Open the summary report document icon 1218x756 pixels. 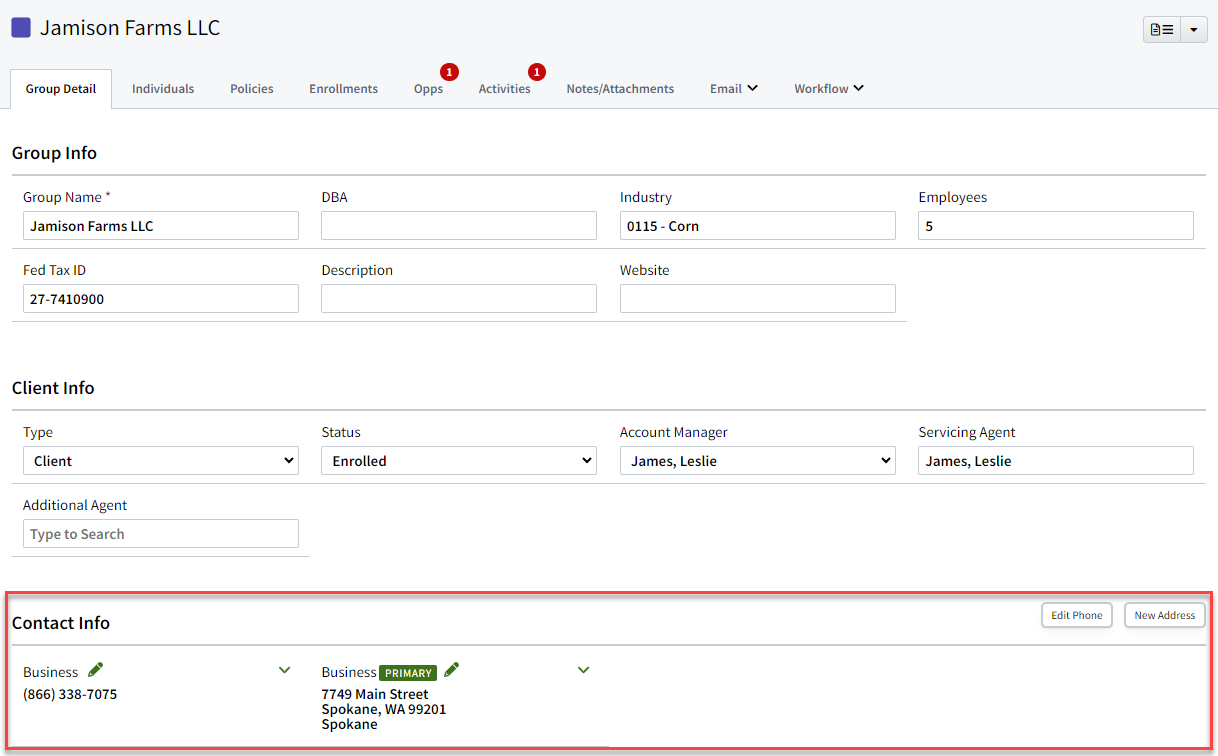click(1160, 29)
